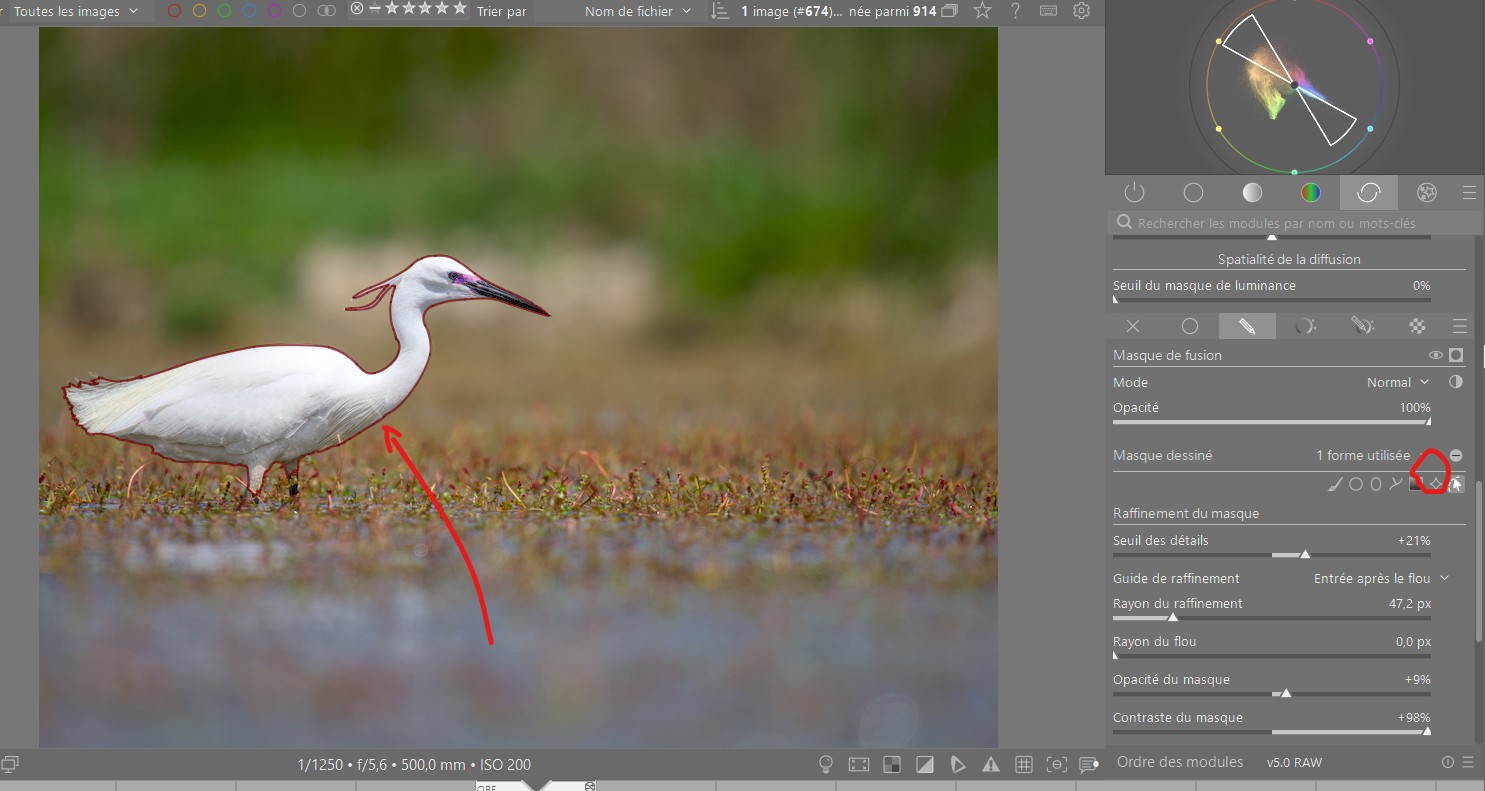This screenshot has width=1485, height=791.
Task: Select drawn and parametric mask tab
Action: point(1361,326)
